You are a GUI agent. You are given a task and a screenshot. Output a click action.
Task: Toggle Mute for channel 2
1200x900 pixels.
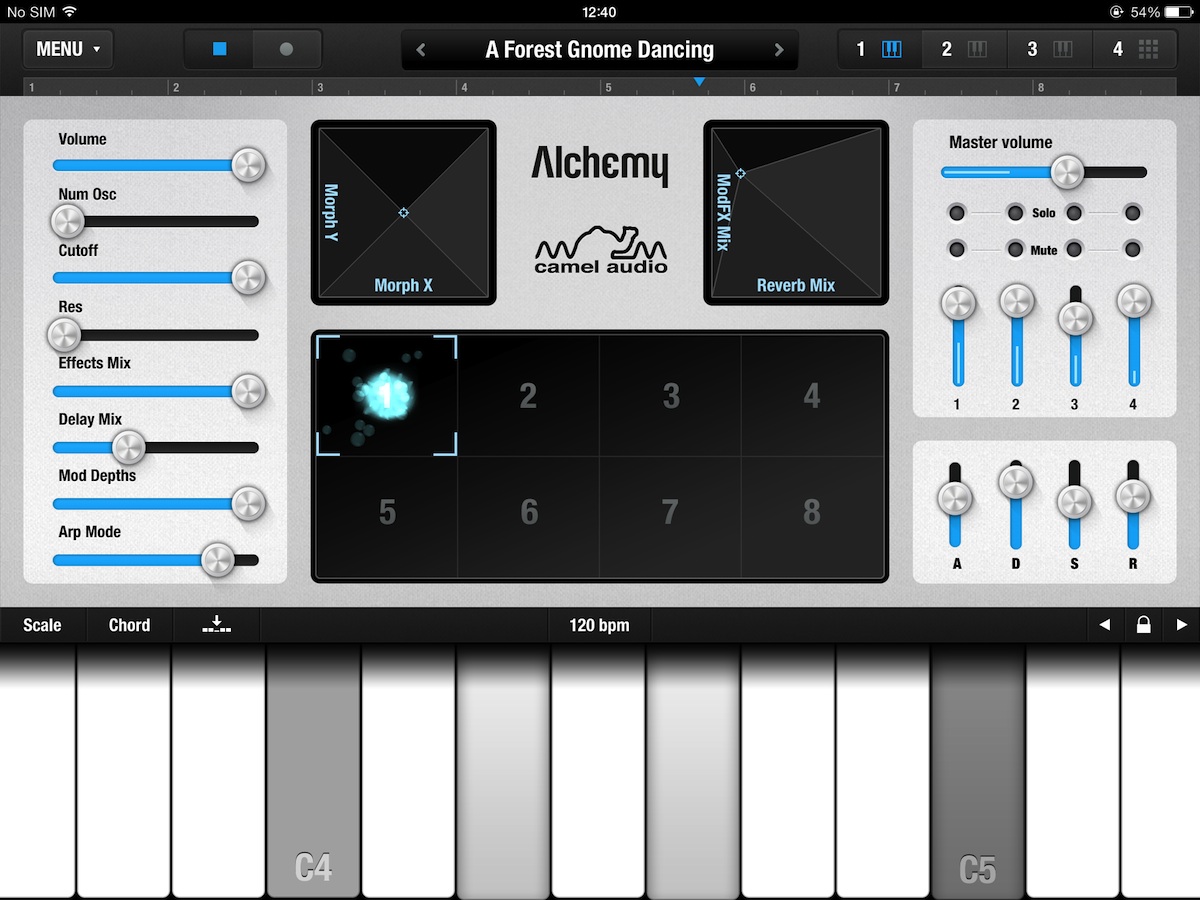tap(1015, 249)
